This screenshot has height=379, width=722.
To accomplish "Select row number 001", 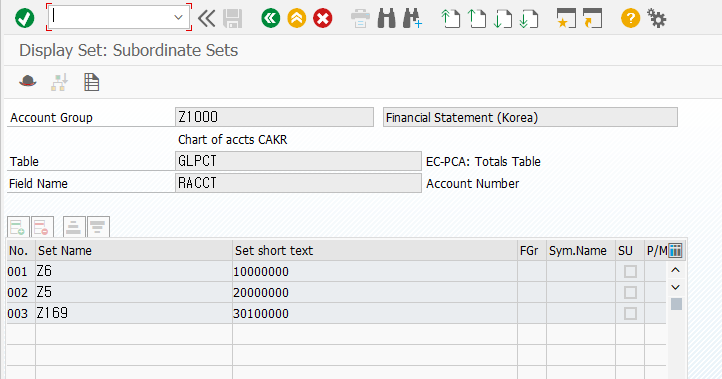I will pyautogui.click(x=21, y=271).
